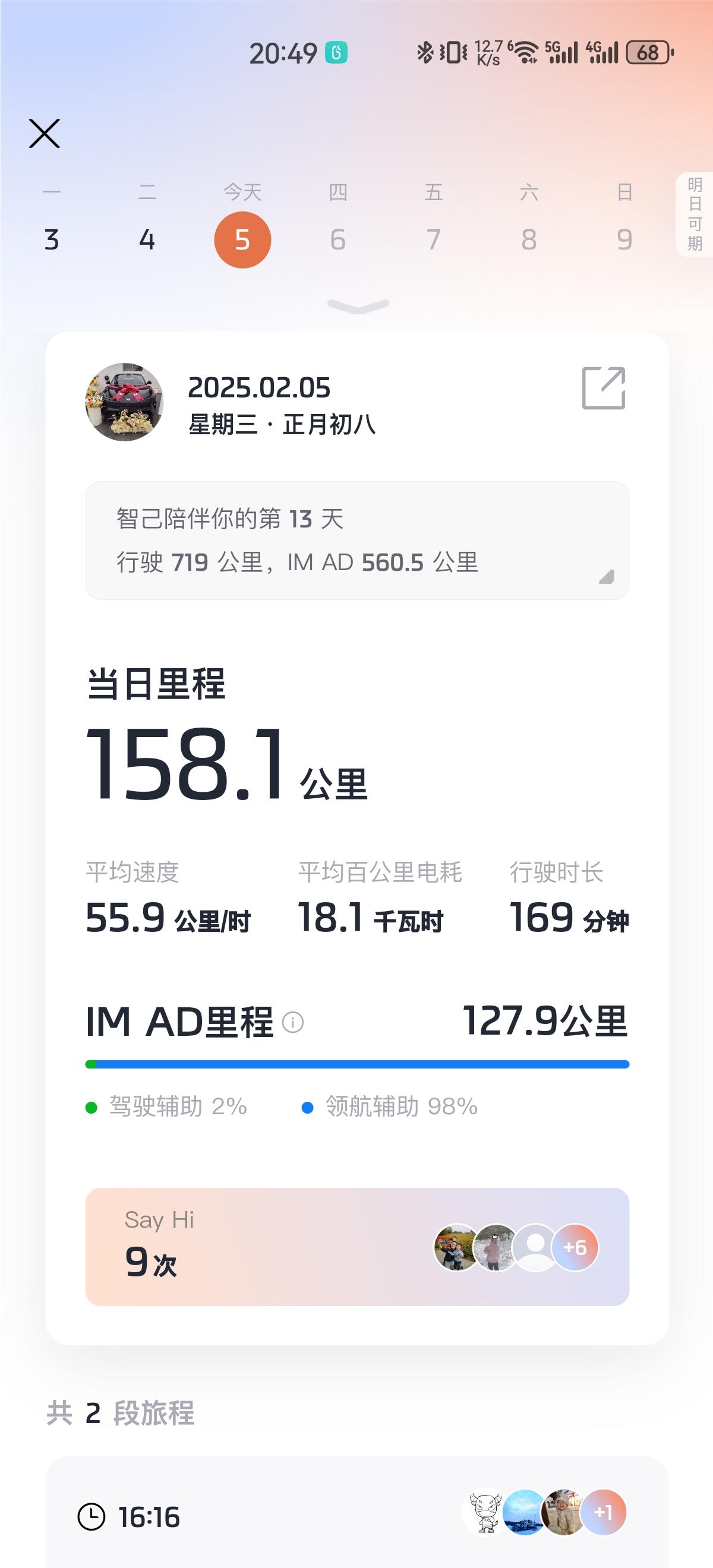Open the car profile photo
Viewport: 713px width, 1568px height.
(x=124, y=402)
